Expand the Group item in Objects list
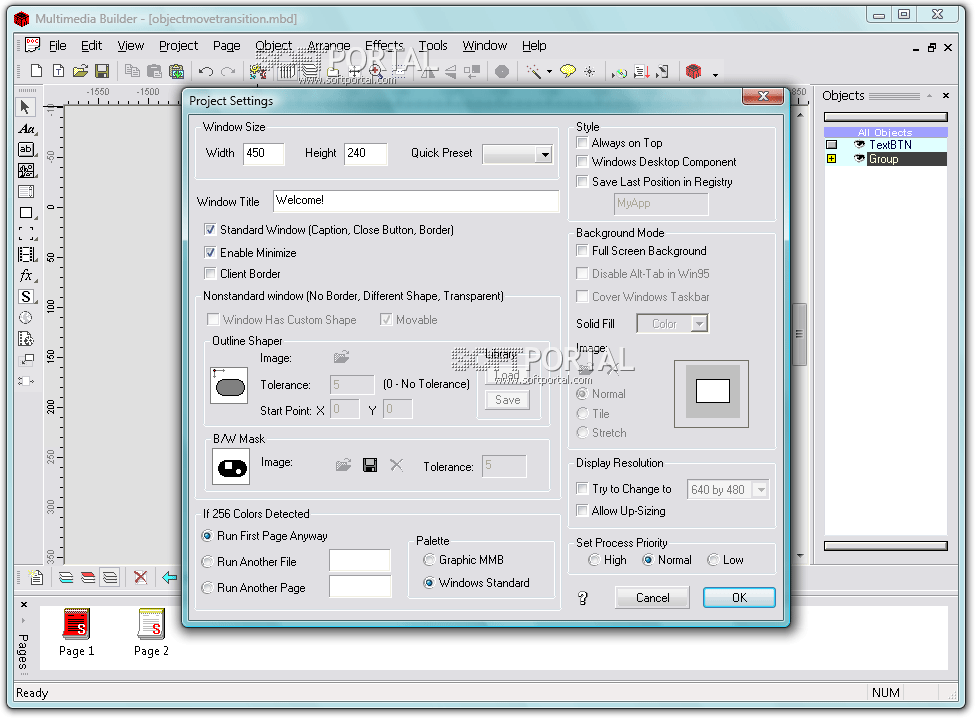 (x=831, y=159)
